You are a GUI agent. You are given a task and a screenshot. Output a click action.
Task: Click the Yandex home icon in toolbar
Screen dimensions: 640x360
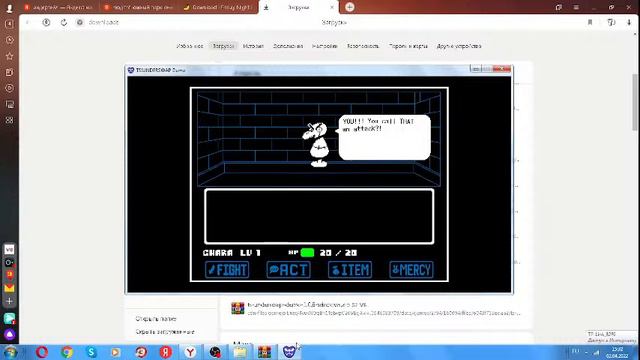pos(46,22)
